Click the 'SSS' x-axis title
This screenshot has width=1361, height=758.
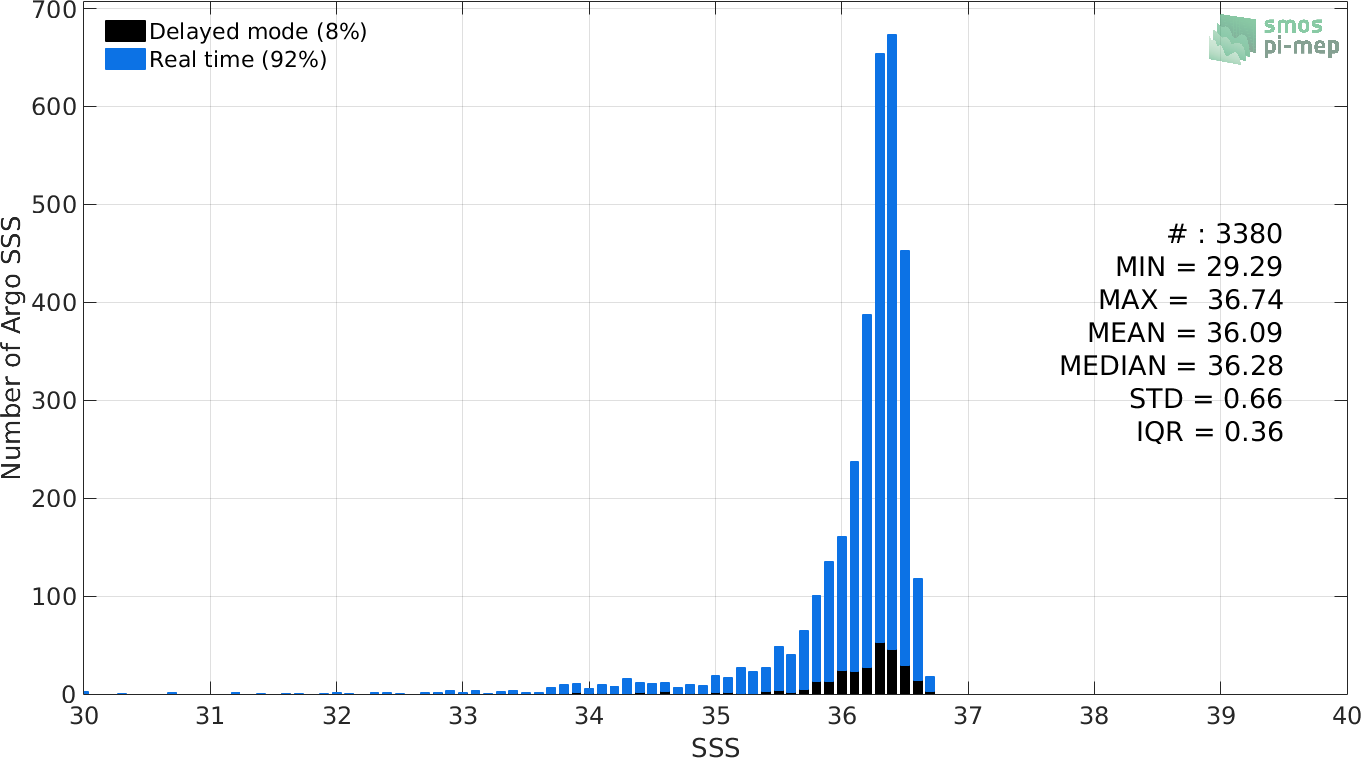(x=716, y=748)
